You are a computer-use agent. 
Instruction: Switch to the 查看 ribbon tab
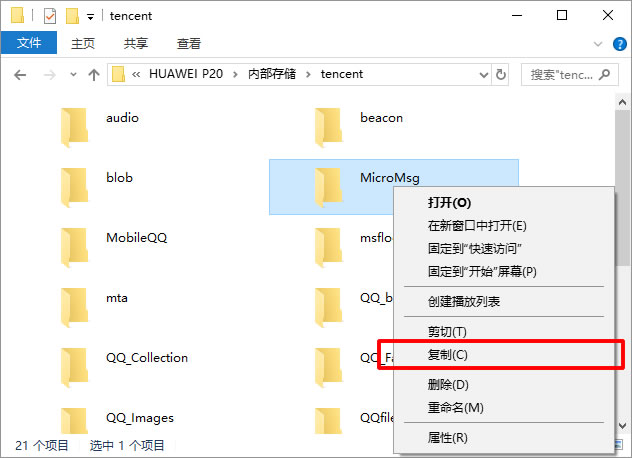click(x=189, y=43)
